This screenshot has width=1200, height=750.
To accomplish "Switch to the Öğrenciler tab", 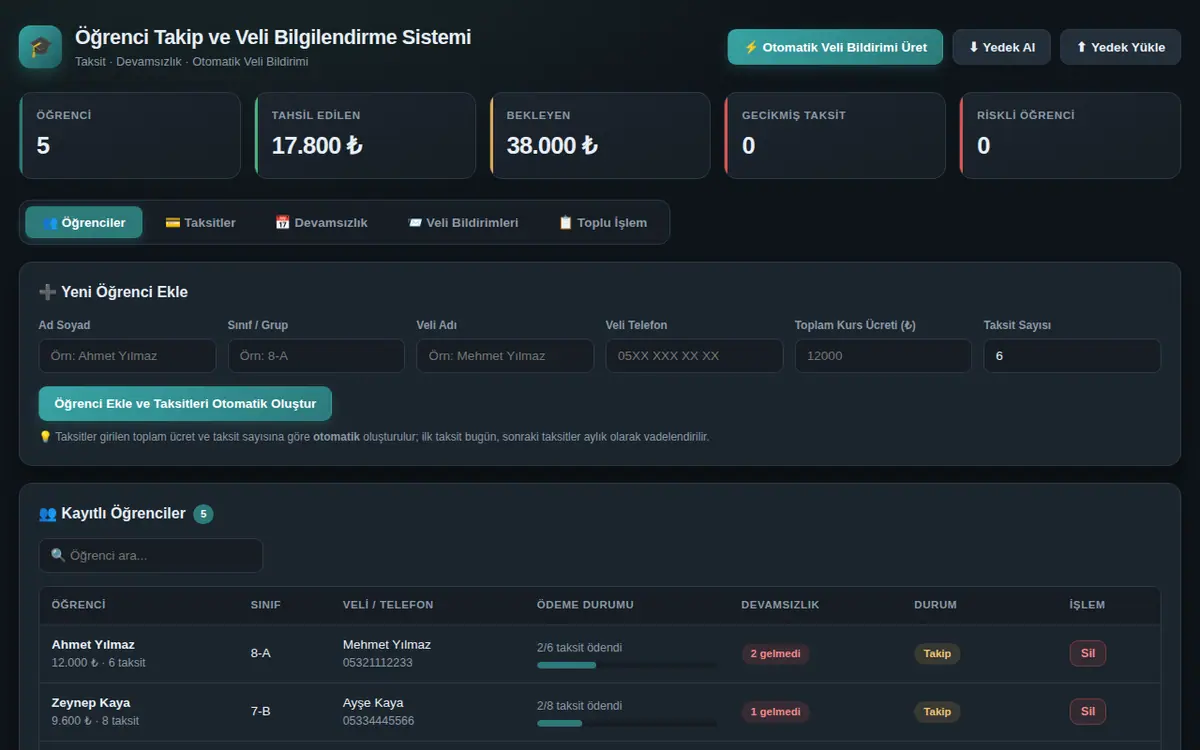I will (84, 222).
